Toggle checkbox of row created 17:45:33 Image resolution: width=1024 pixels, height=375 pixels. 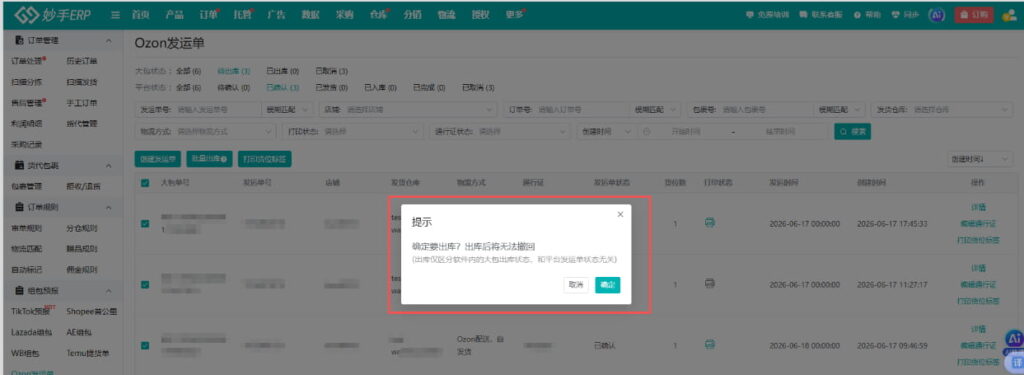(x=145, y=223)
